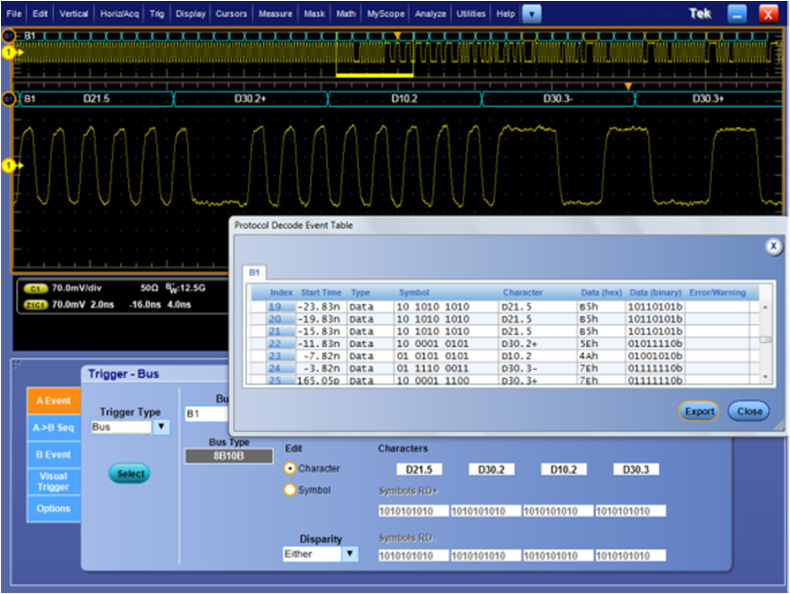This screenshot has height=594, width=790.
Task: Open the Visual Trigger tab
Action: [53, 482]
